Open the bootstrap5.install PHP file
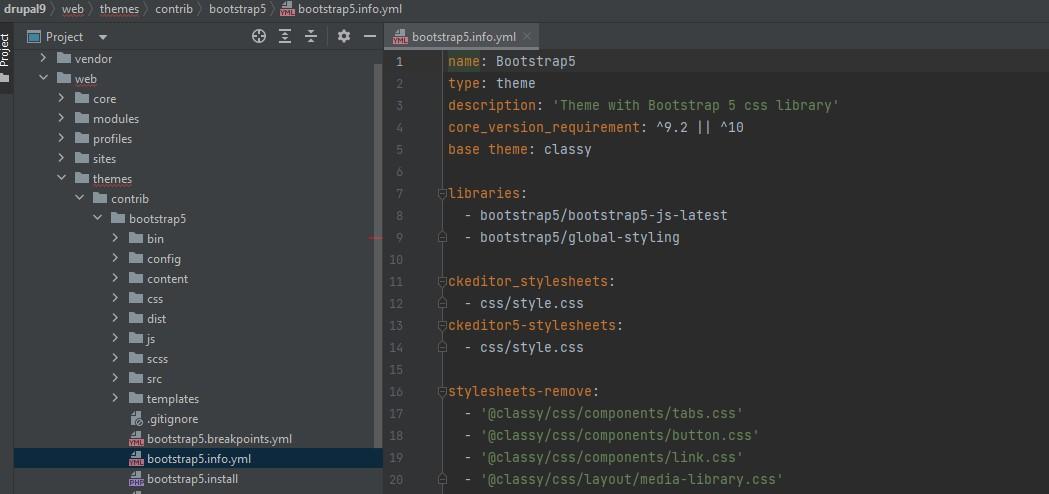 click(x=193, y=479)
